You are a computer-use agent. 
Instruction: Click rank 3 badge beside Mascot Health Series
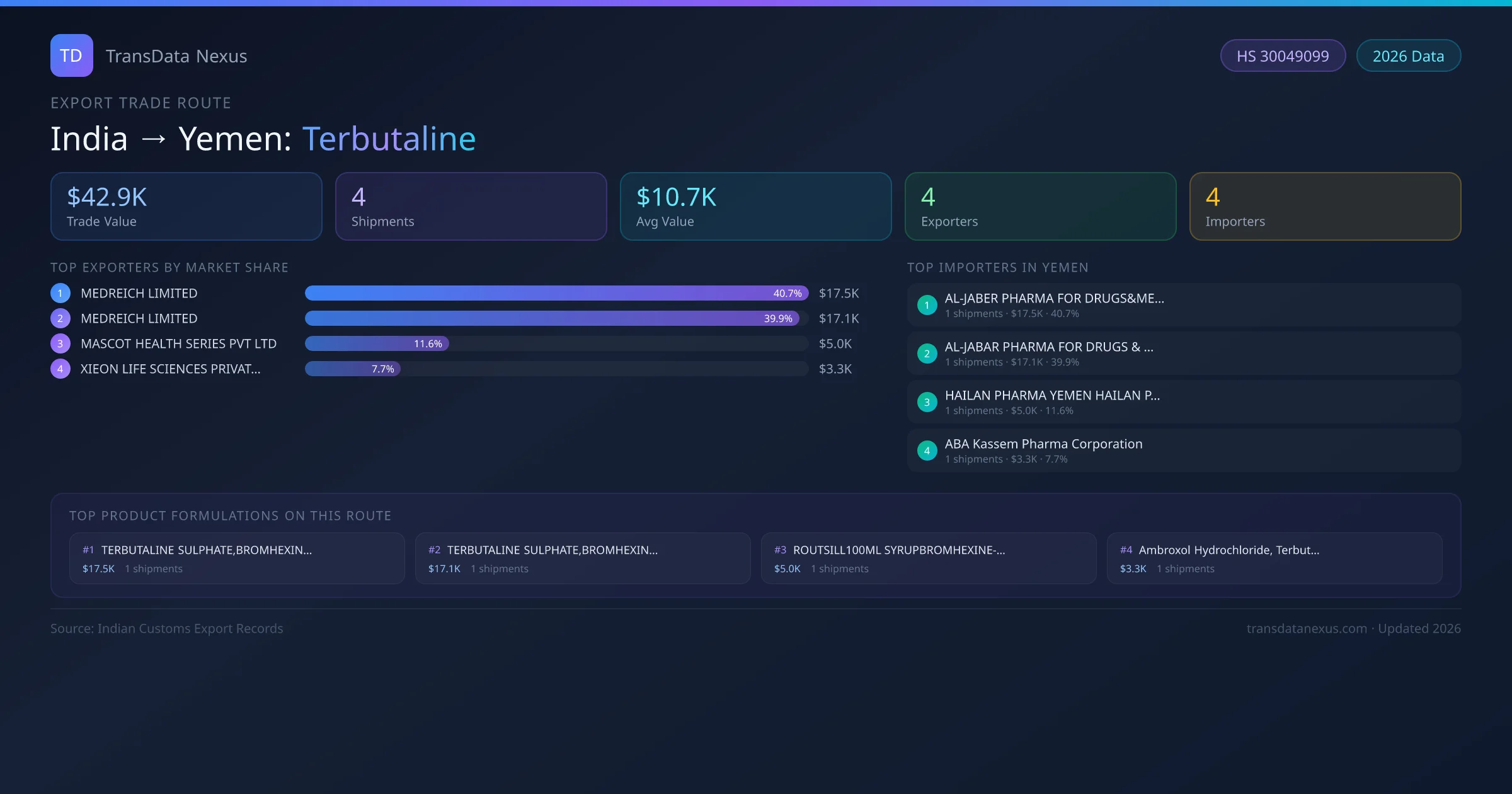click(60, 343)
